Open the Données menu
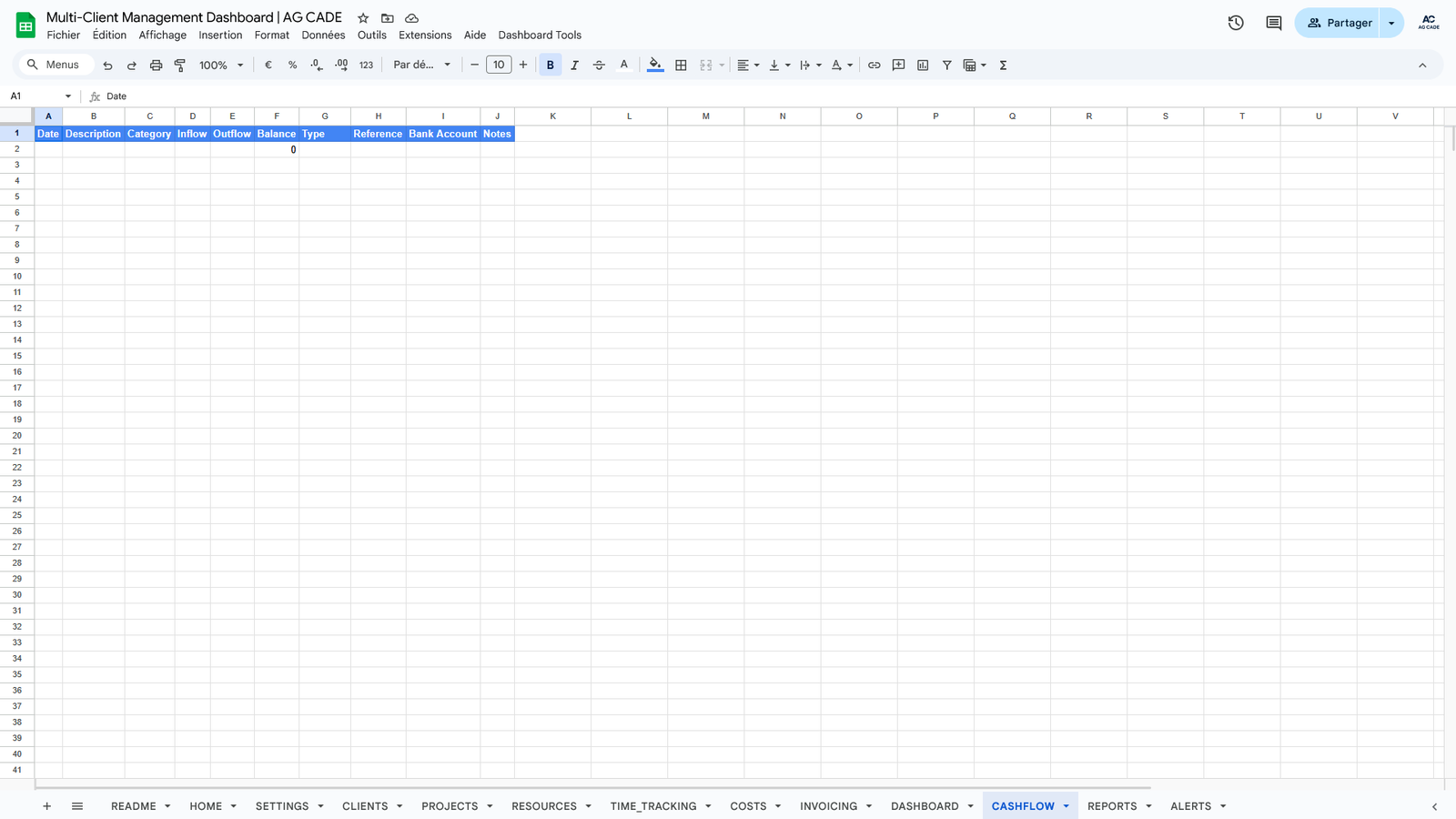Screen dimensions: 1456x819 [323, 35]
